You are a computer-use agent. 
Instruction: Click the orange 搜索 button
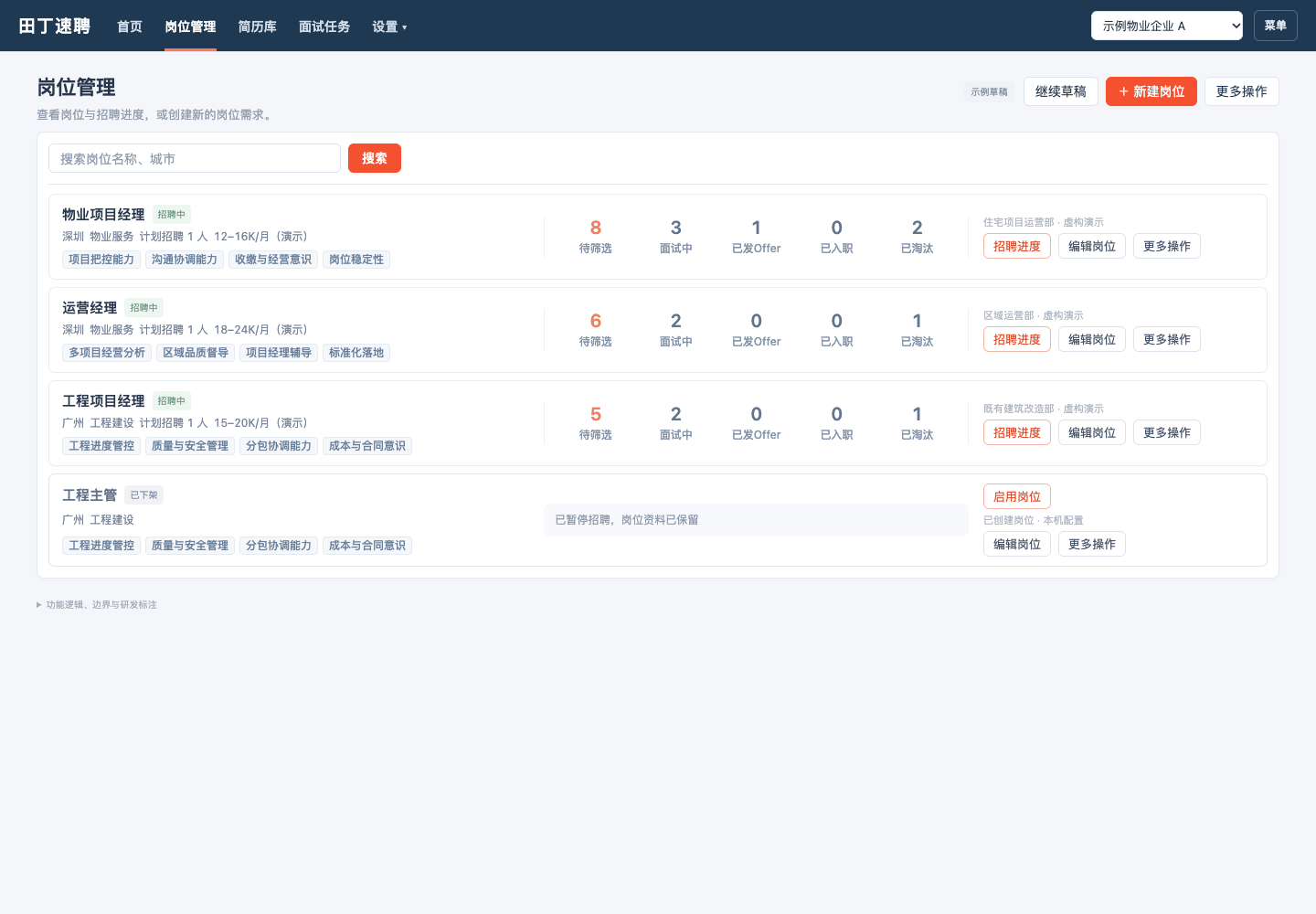pyautogui.click(x=375, y=158)
